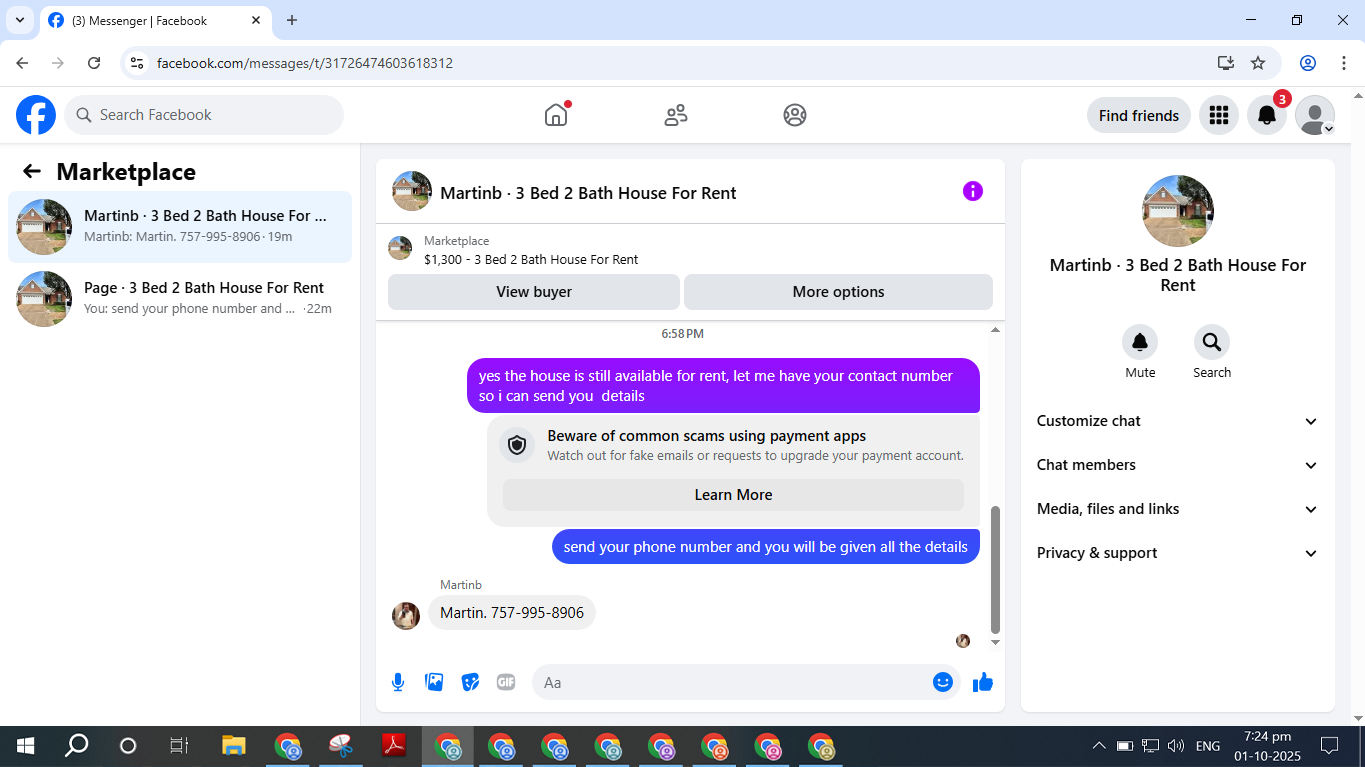The image size is (1365, 767).
Task: Open the emoji picker in message box
Action: [942, 682]
